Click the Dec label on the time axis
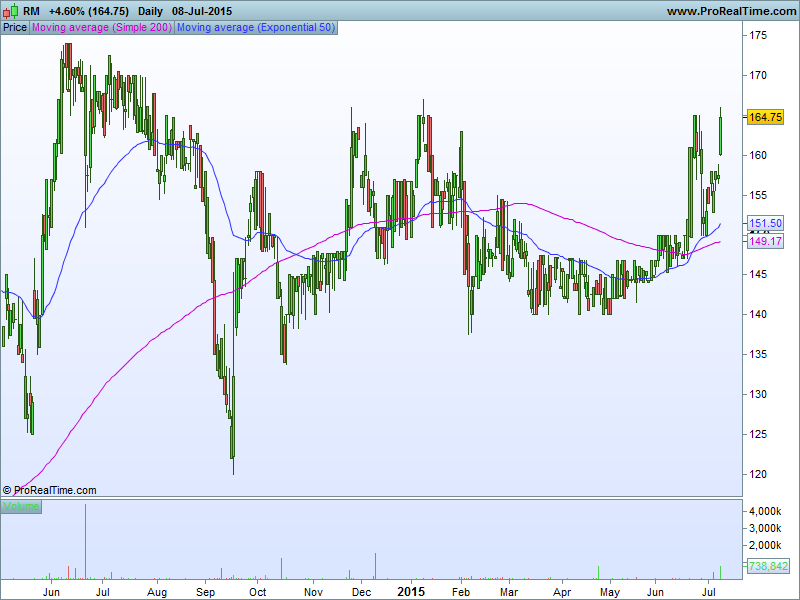Screen dimensions: 800x600 (x=361, y=591)
